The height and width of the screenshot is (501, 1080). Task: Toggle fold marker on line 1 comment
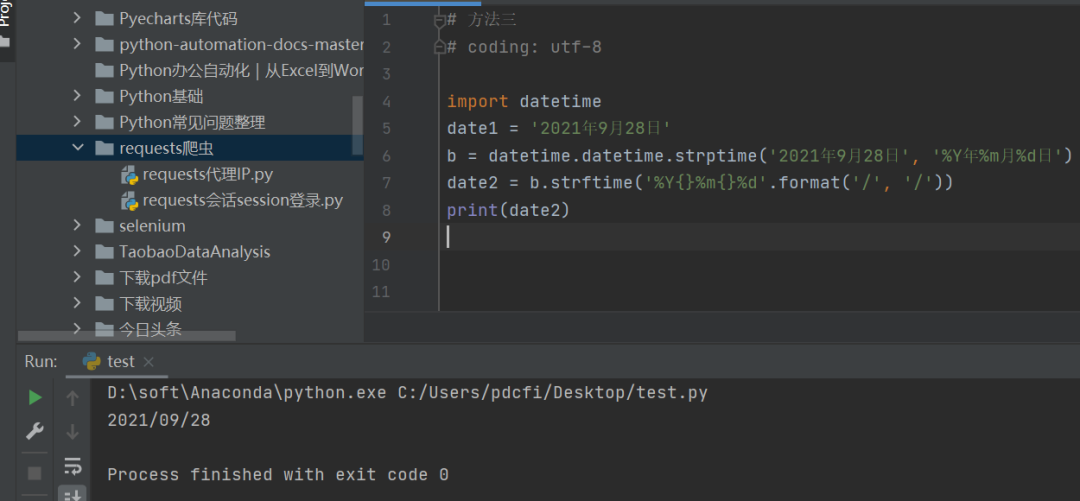[x=439, y=21]
